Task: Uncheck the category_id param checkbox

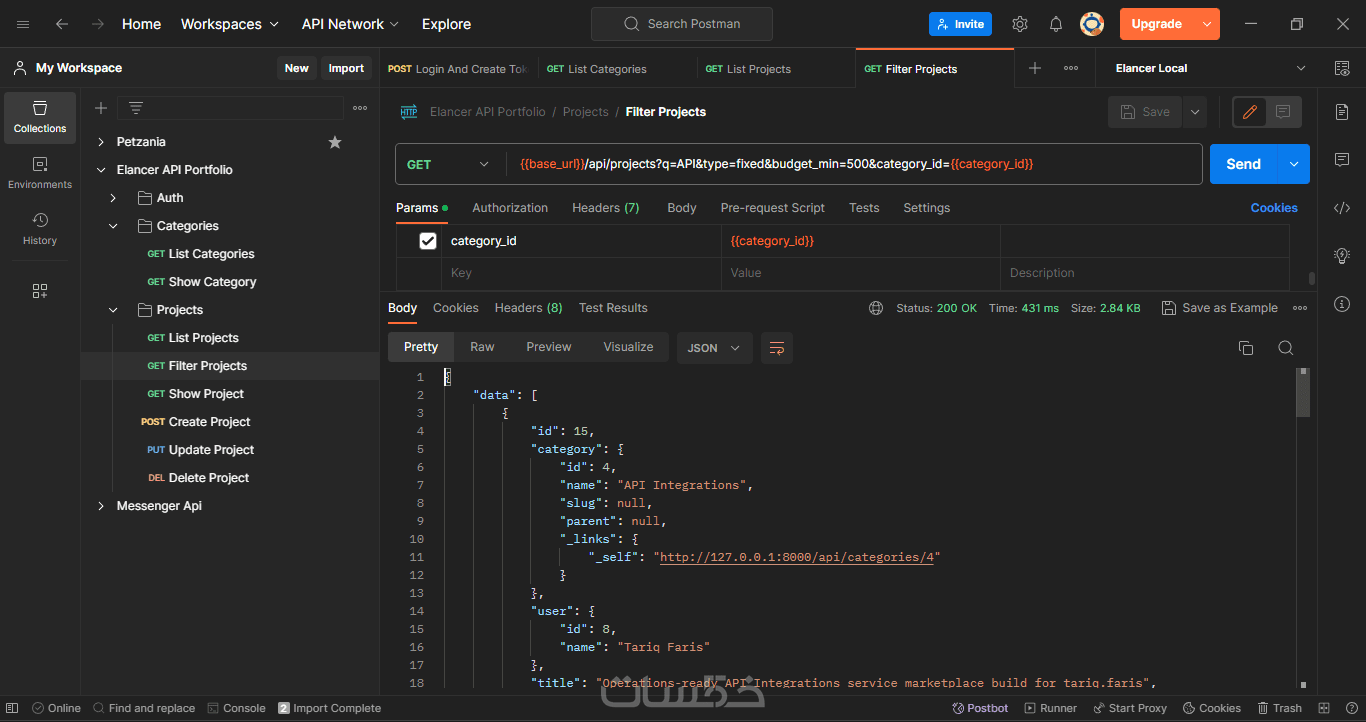Action: pyautogui.click(x=428, y=241)
